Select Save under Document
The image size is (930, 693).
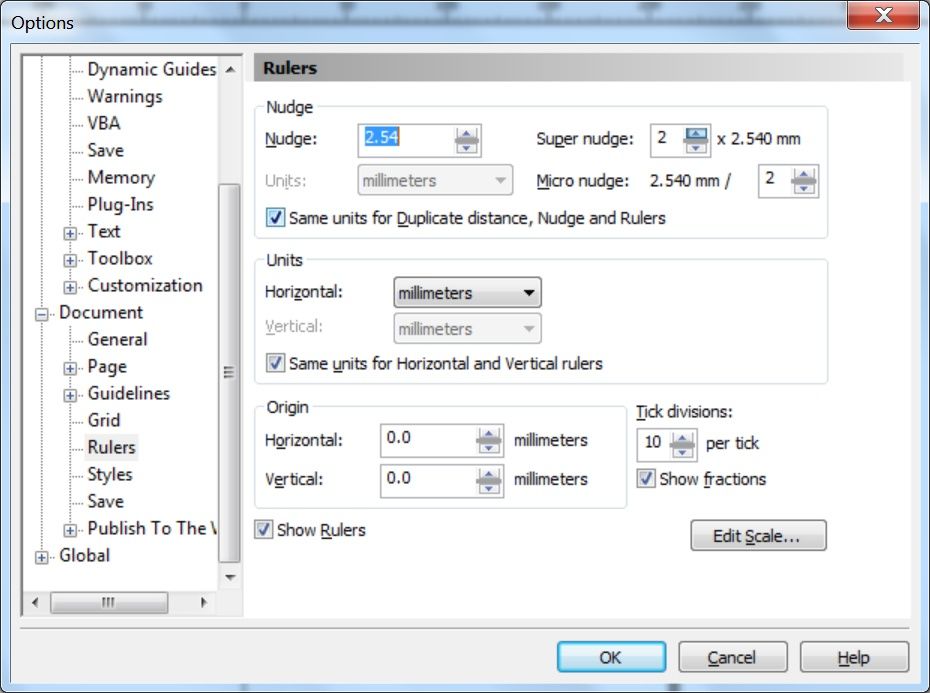tap(106, 501)
